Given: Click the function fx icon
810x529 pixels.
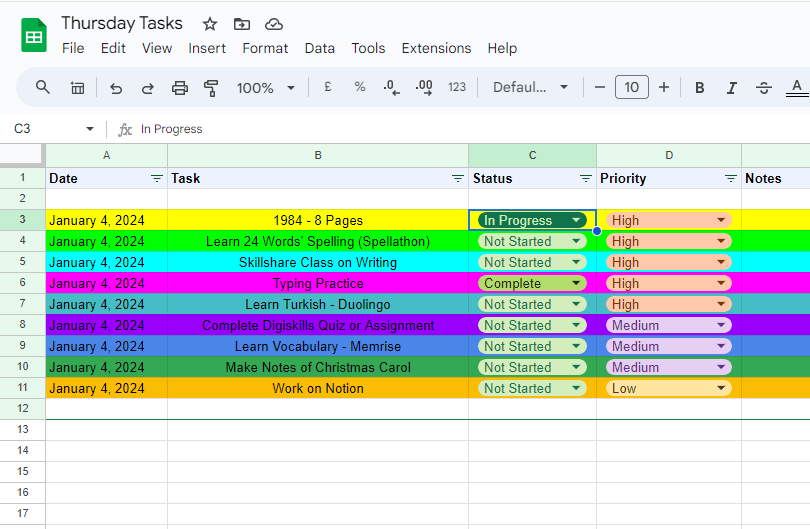Looking at the screenshot, I should 125,129.
